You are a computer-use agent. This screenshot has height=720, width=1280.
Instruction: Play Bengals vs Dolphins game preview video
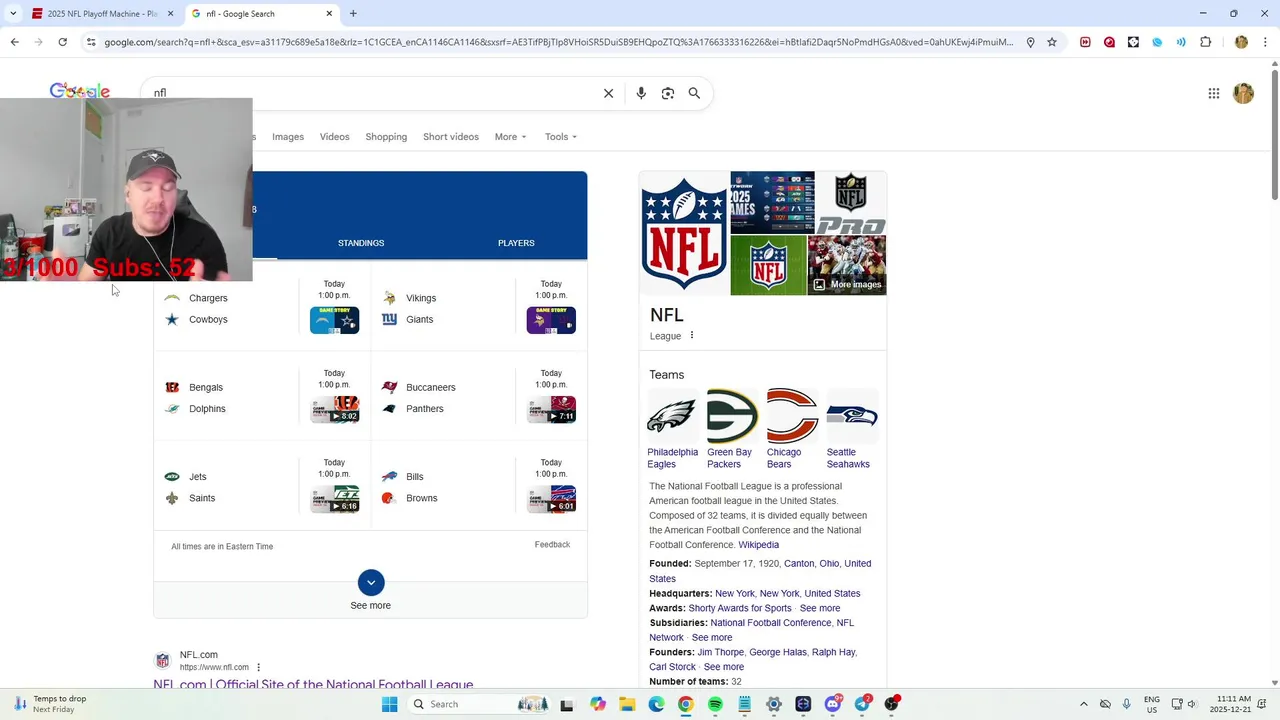click(x=335, y=409)
